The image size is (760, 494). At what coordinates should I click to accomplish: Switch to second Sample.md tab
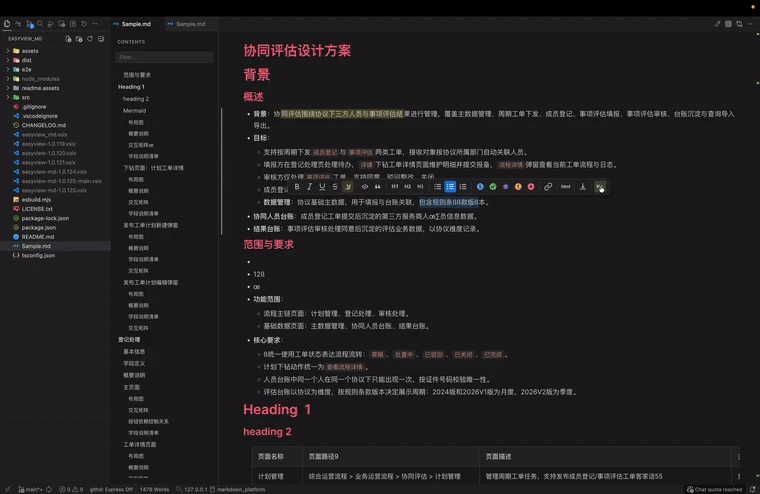(x=190, y=24)
